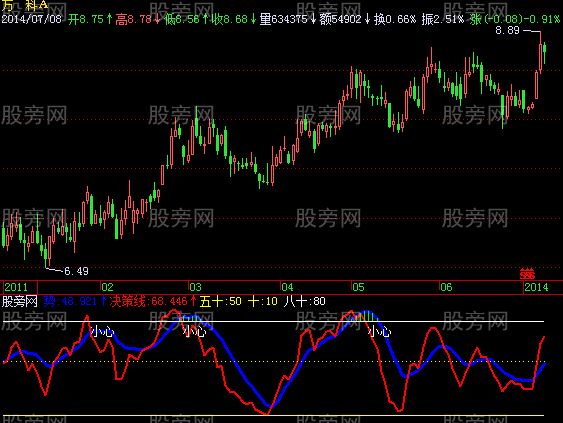Select the 03 month marker on timeline
Image resolution: width=563 pixels, height=423 pixels.
pos(195,287)
